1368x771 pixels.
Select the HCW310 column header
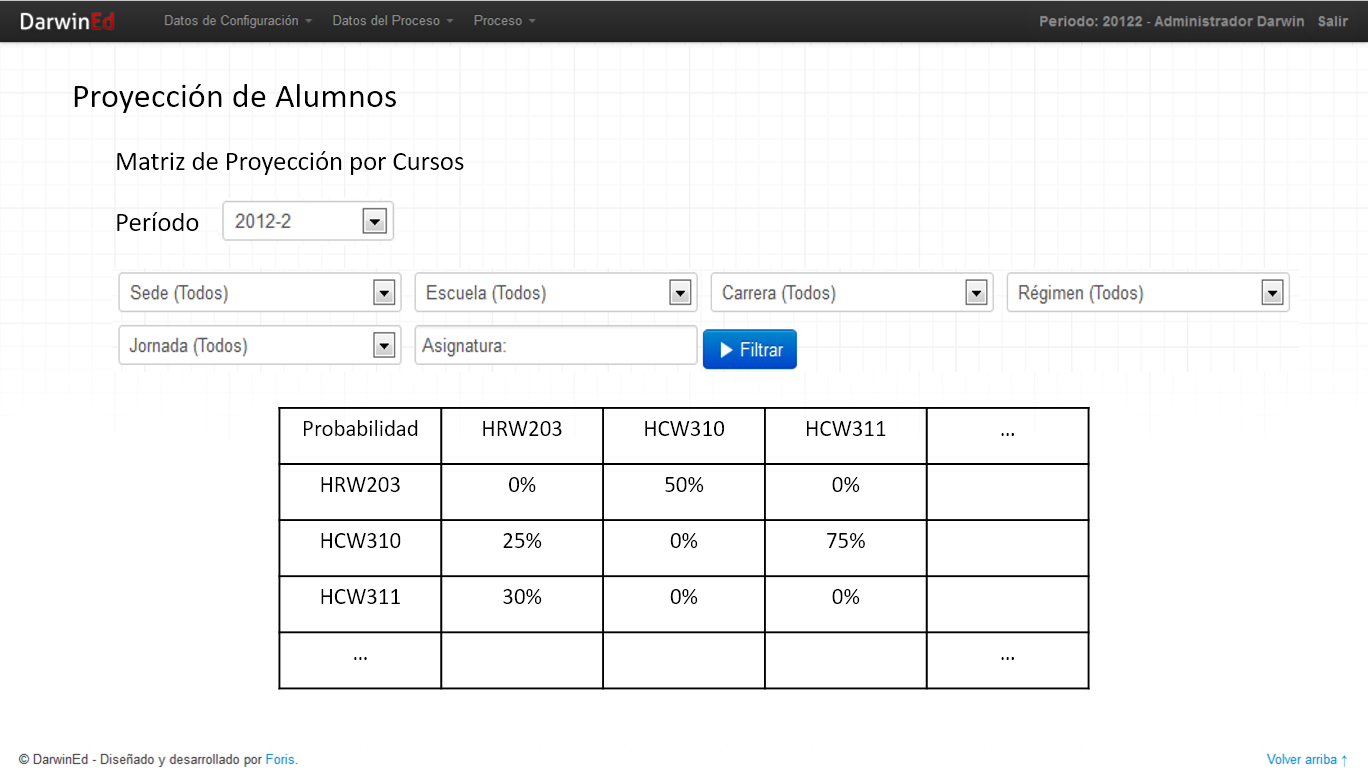(684, 435)
